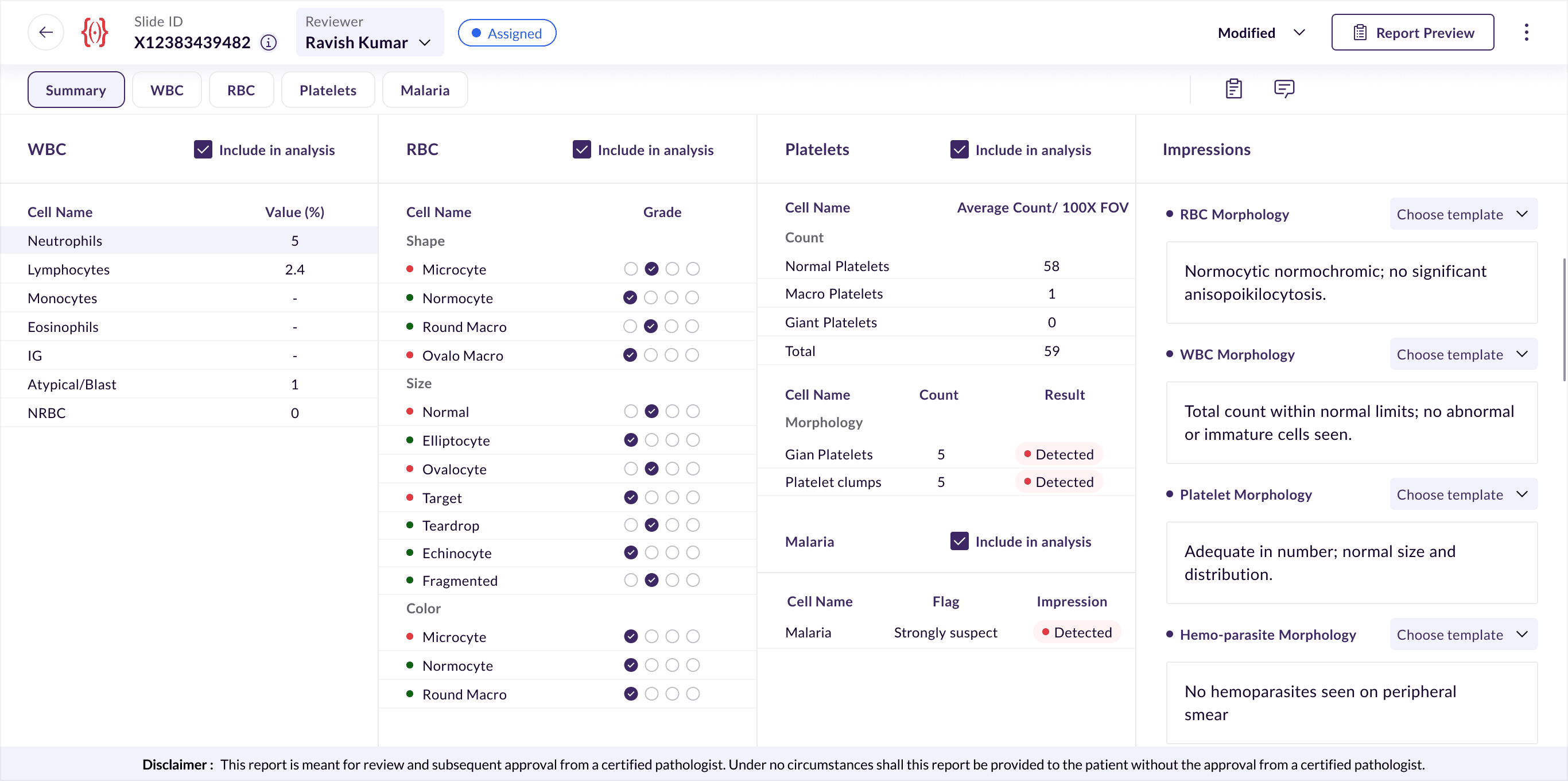The height and width of the screenshot is (781, 1568).
Task: Open the clipboard notes icon
Action: pyautogui.click(x=1233, y=89)
